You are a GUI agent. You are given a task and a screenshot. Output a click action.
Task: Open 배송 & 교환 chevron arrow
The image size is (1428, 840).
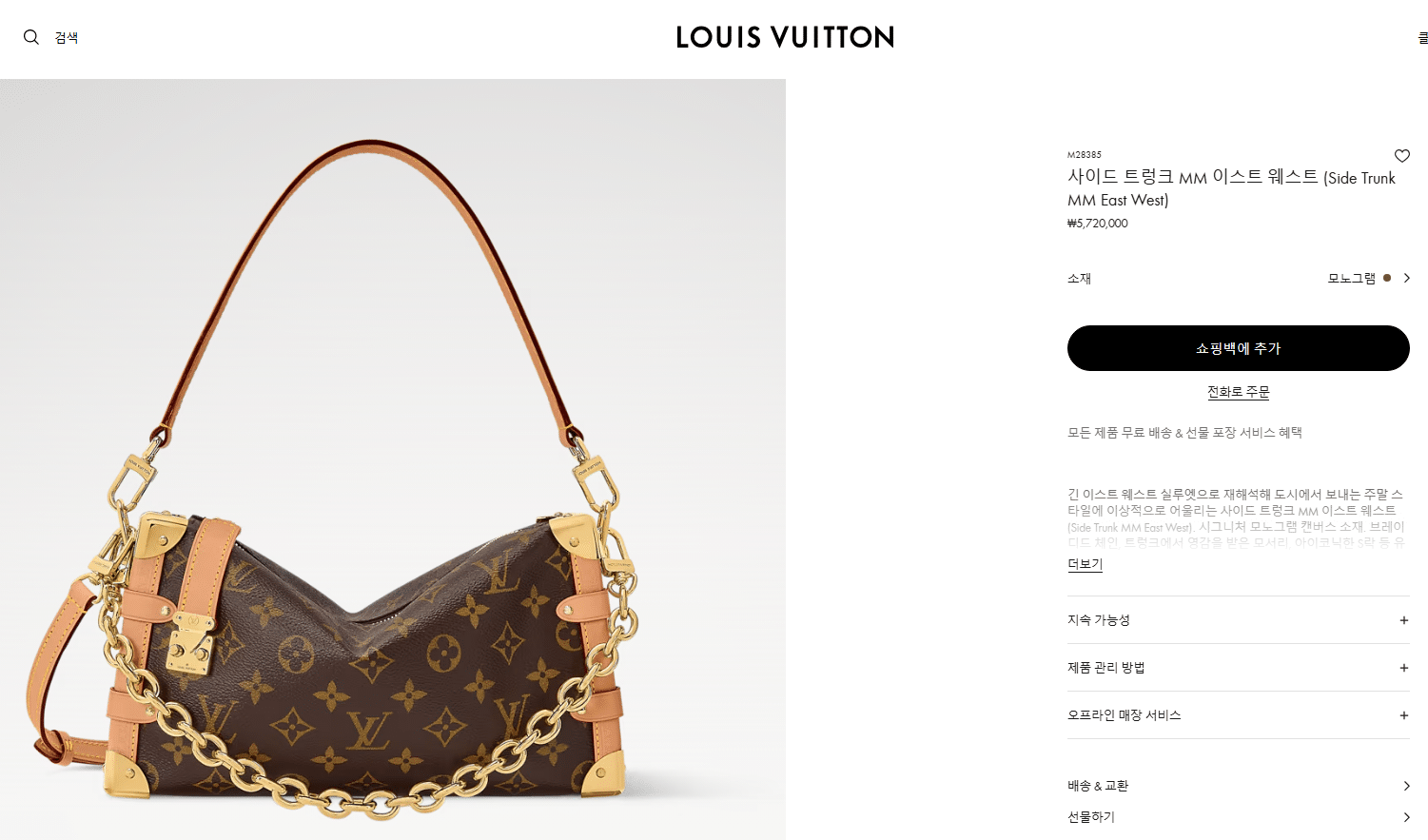pos(1406,786)
